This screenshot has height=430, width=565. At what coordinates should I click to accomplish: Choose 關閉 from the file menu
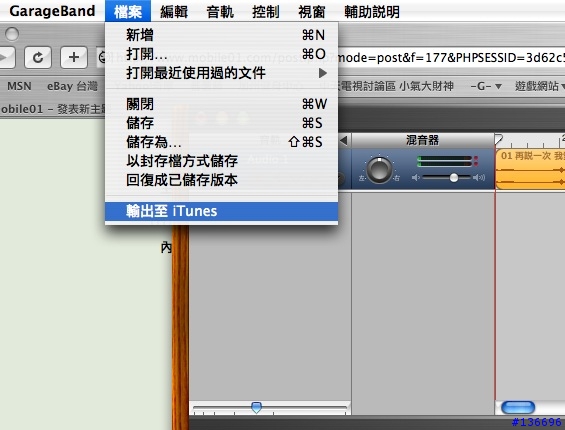(221, 104)
